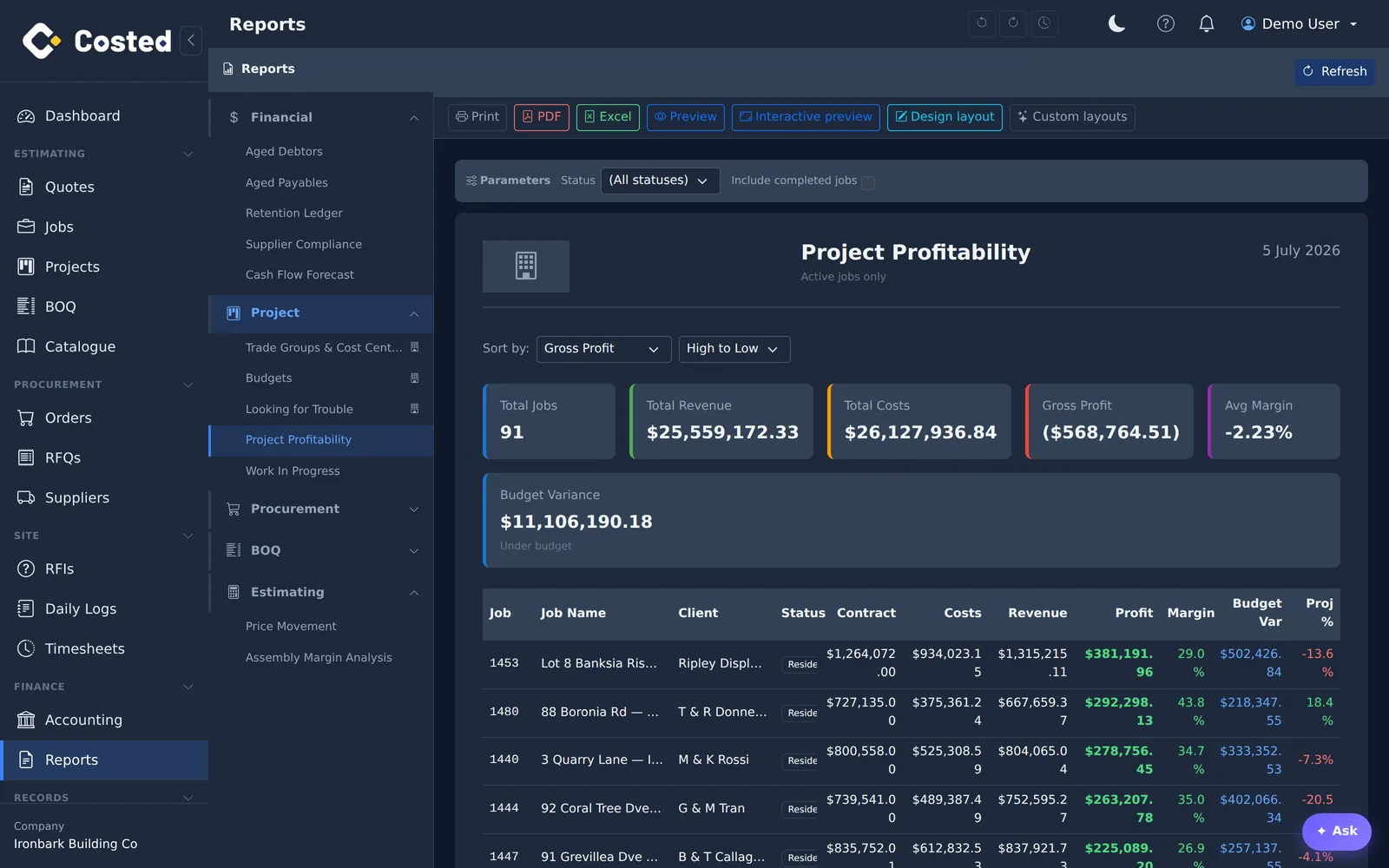Screen dimensions: 1389x868
Task: Click the redo arrow icon in header
Action: pyautogui.click(x=1013, y=23)
